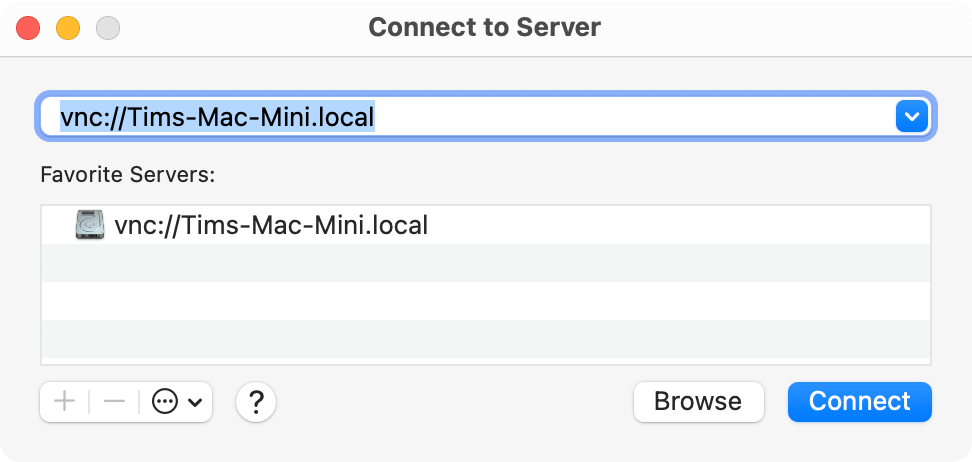Remove favorite server with minus button
Screen dimensions: 972x462
coord(114,402)
